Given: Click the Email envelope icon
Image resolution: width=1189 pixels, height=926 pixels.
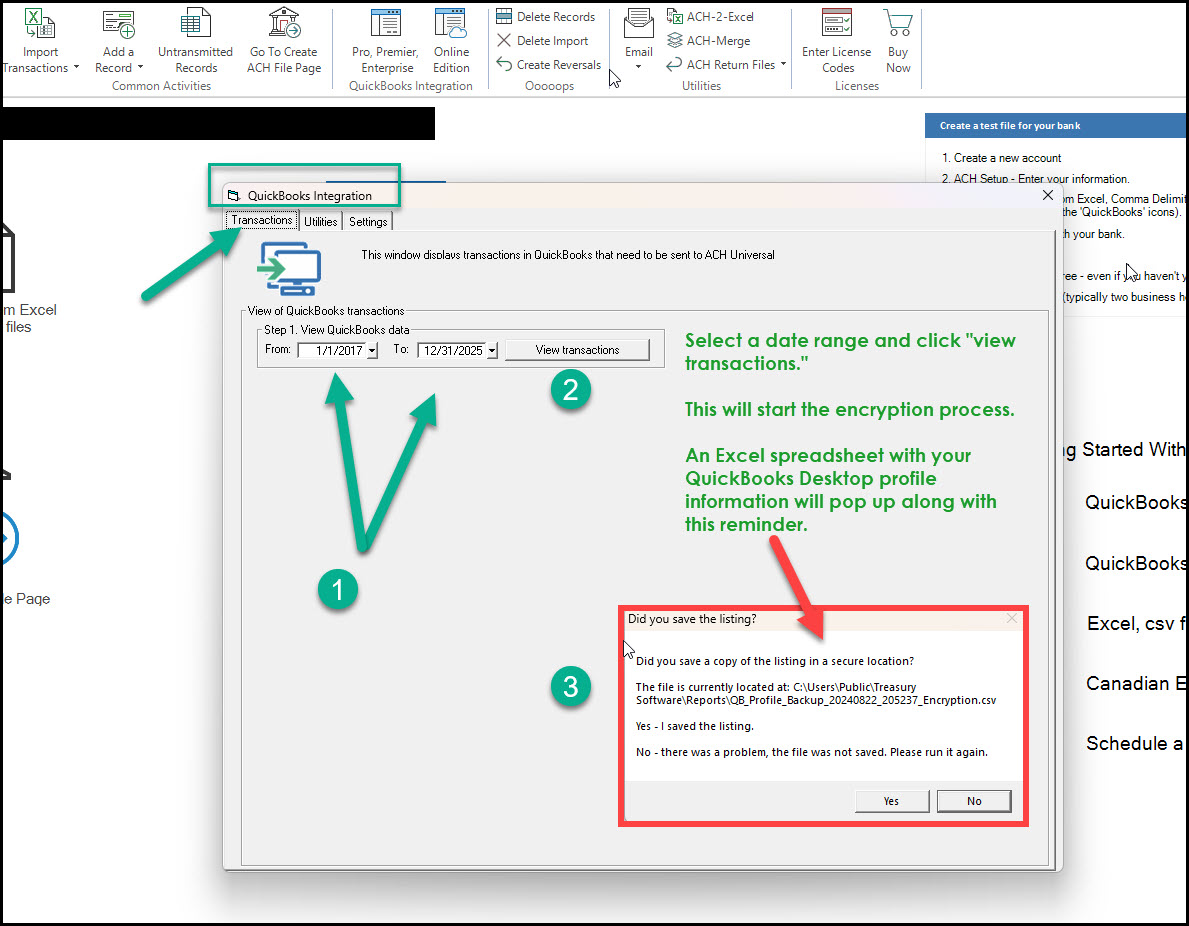Looking at the screenshot, I should [x=638, y=24].
